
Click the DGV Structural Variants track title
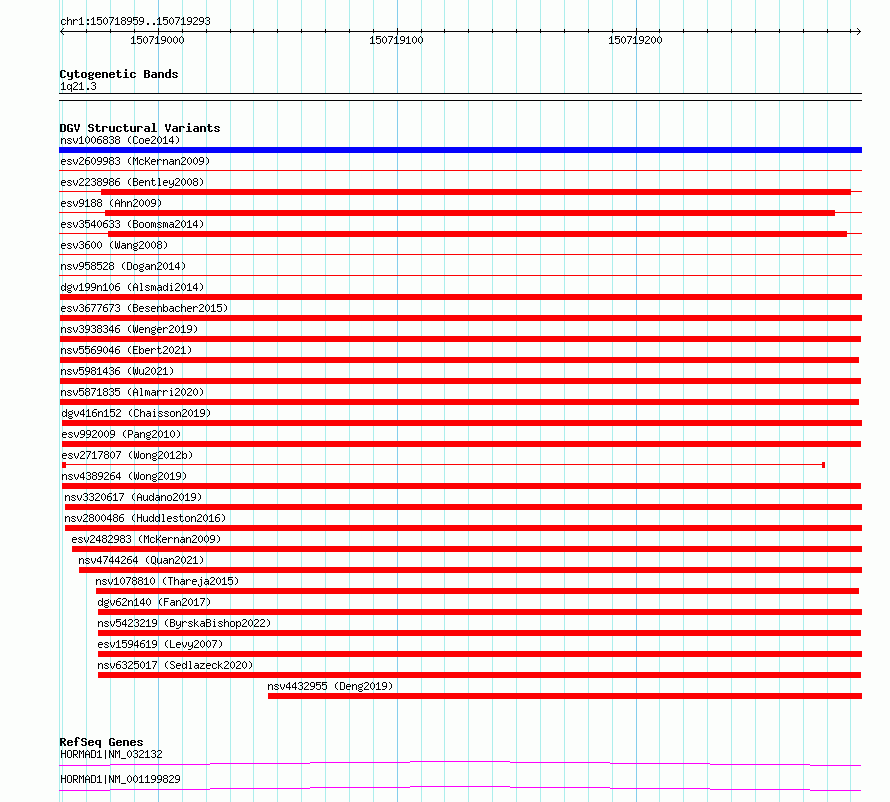(140, 128)
